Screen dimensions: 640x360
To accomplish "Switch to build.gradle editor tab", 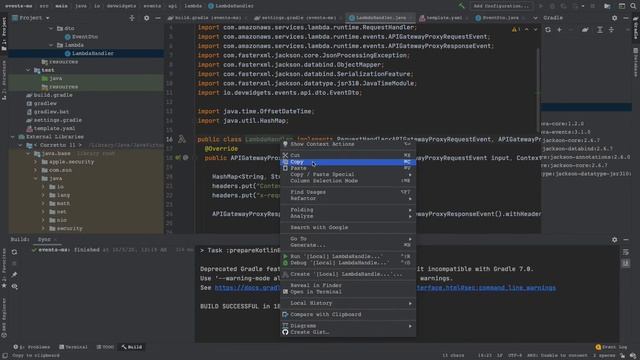I will point(207,18).
